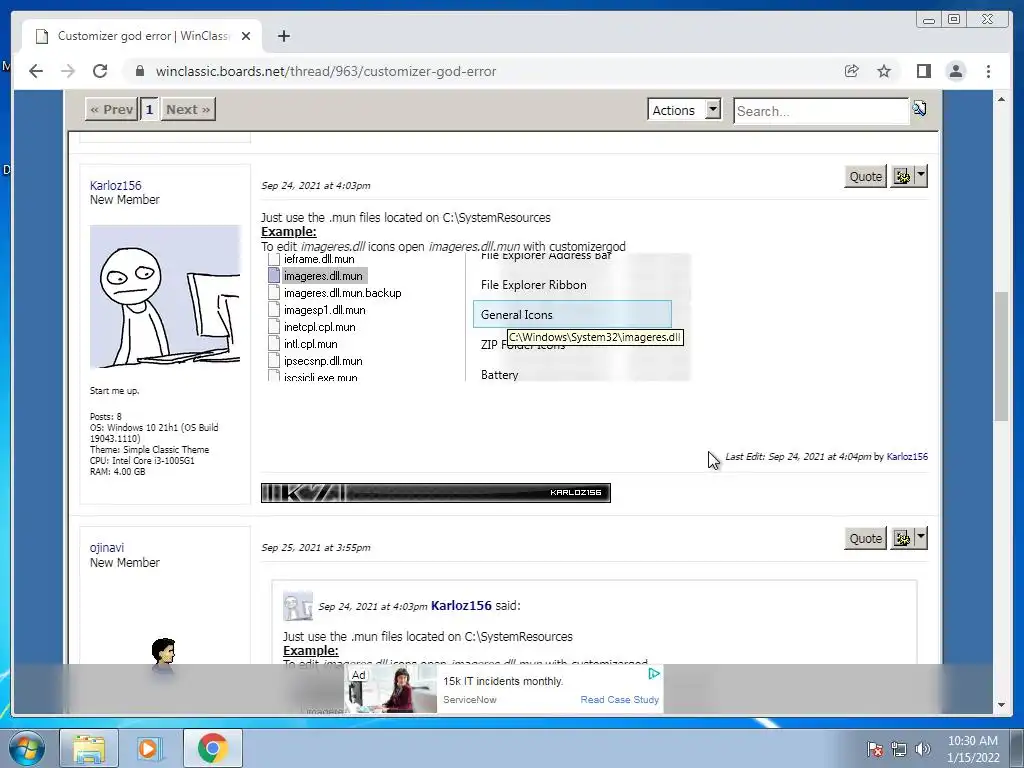This screenshot has width=1024, height=768.
Task: Go to Next page of thread
Action: 188,109
